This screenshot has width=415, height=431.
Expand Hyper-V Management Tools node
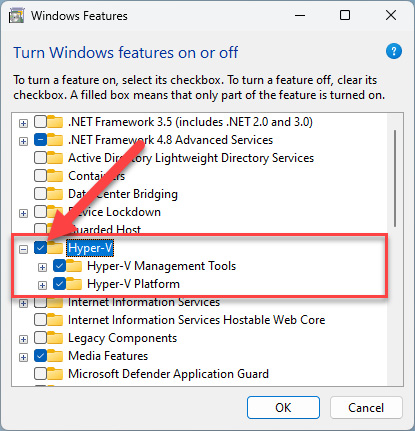(x=42, y=267)
